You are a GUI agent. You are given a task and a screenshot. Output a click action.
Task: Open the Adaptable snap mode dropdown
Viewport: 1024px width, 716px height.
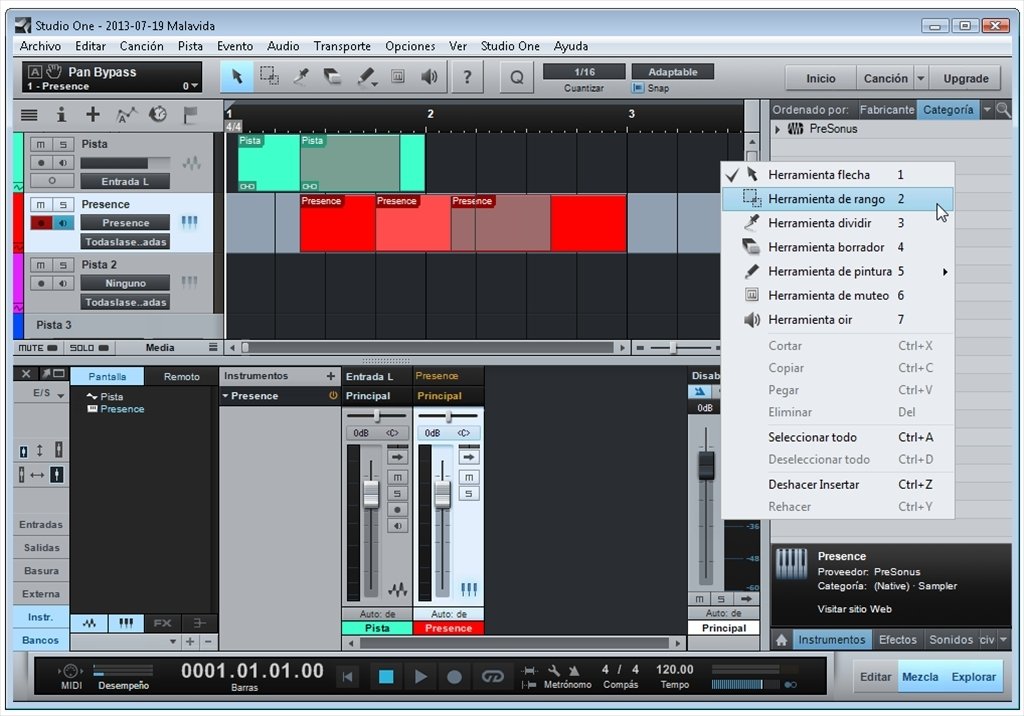point(673,72)
